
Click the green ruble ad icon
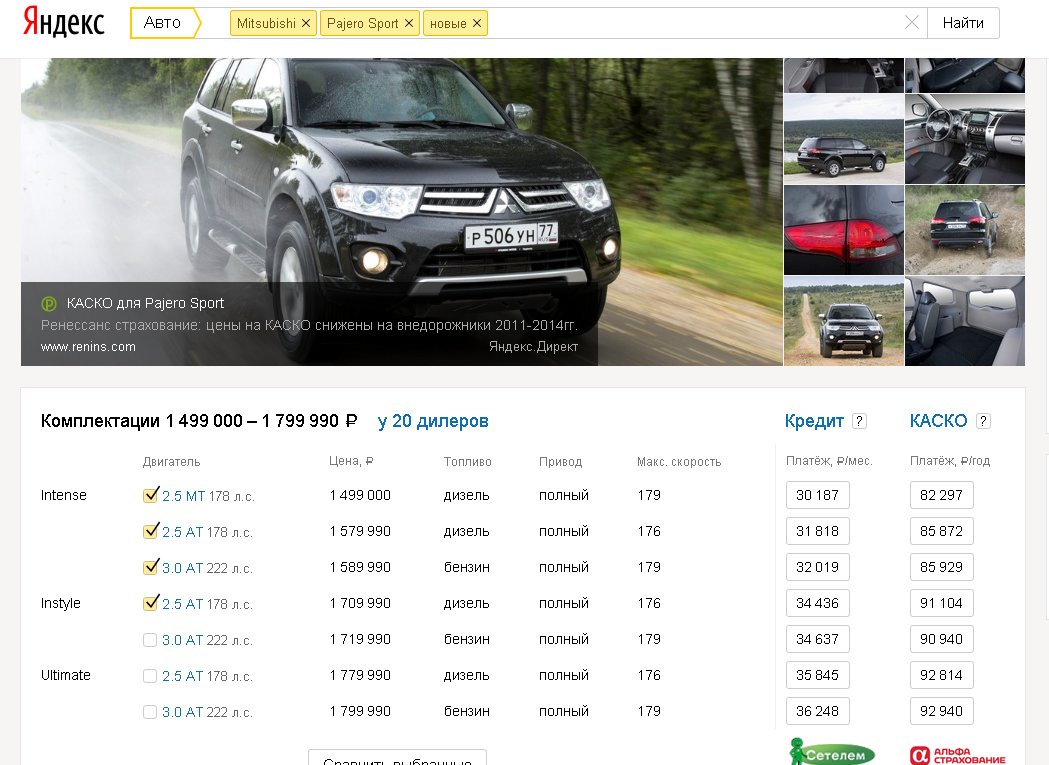(49, 304)
